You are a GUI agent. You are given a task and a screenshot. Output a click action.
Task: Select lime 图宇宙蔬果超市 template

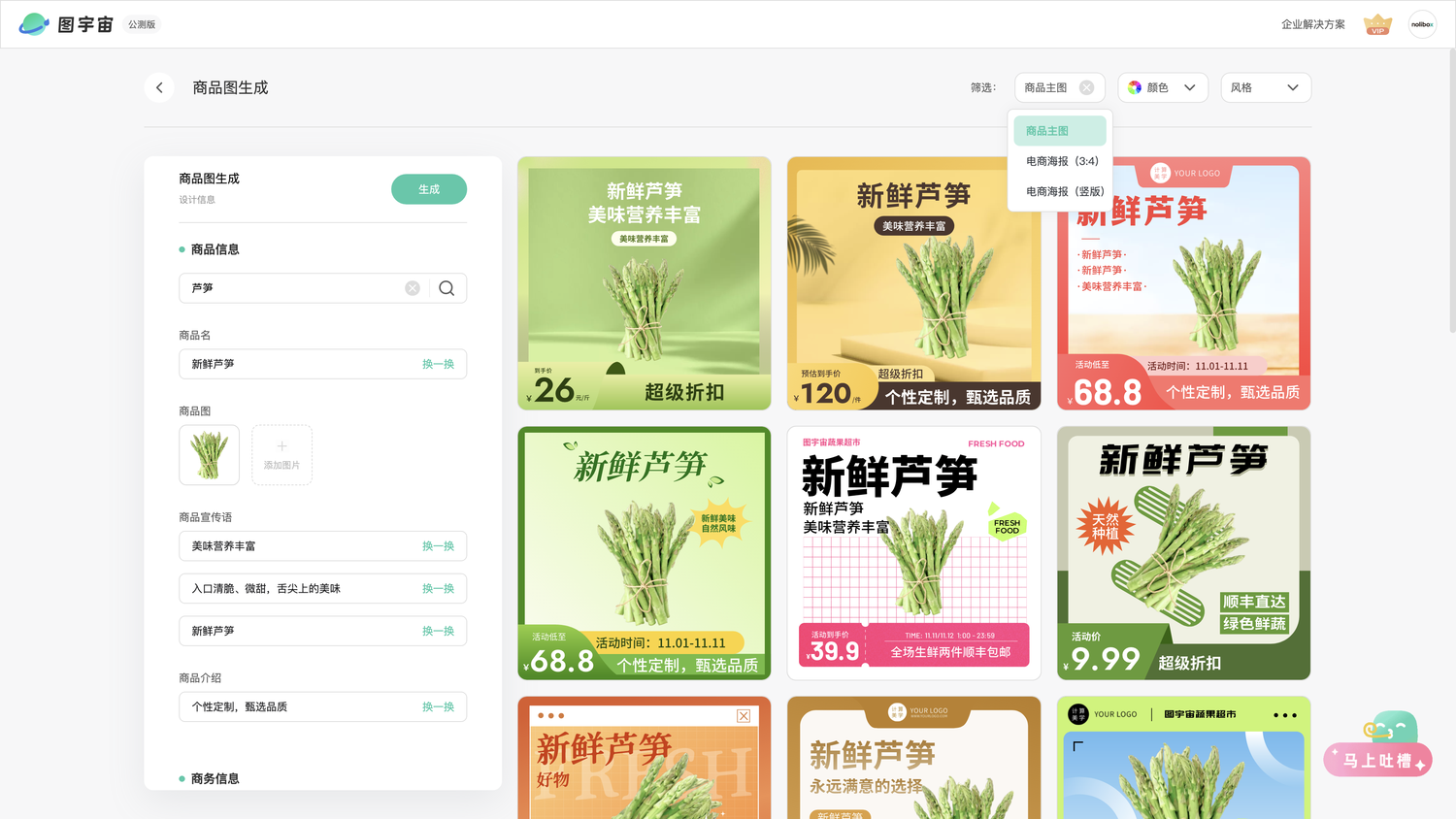(1184, 758)
